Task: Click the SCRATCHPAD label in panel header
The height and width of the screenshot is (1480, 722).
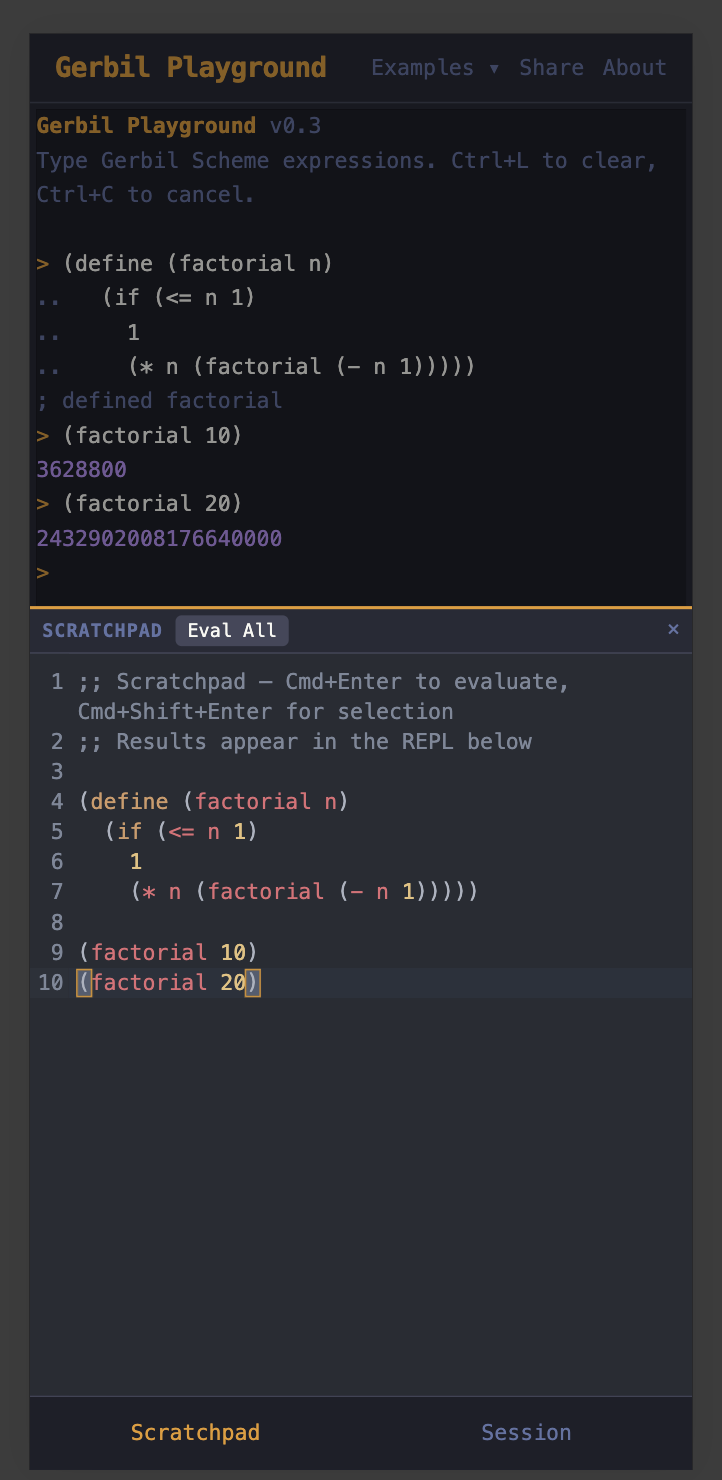Action: tap(102, 631)
